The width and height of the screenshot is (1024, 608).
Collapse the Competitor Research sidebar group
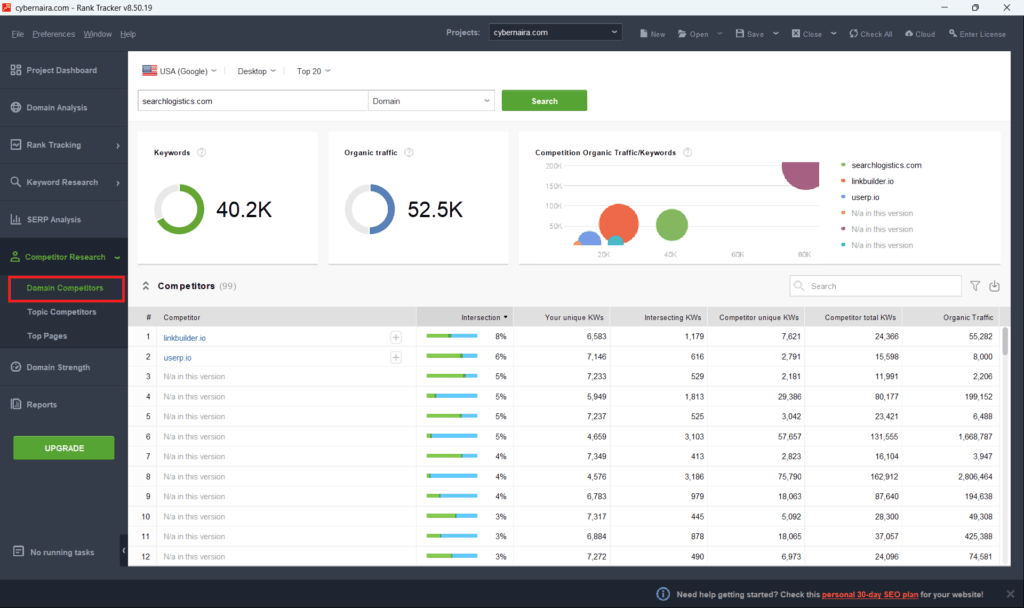coord(118,257)
